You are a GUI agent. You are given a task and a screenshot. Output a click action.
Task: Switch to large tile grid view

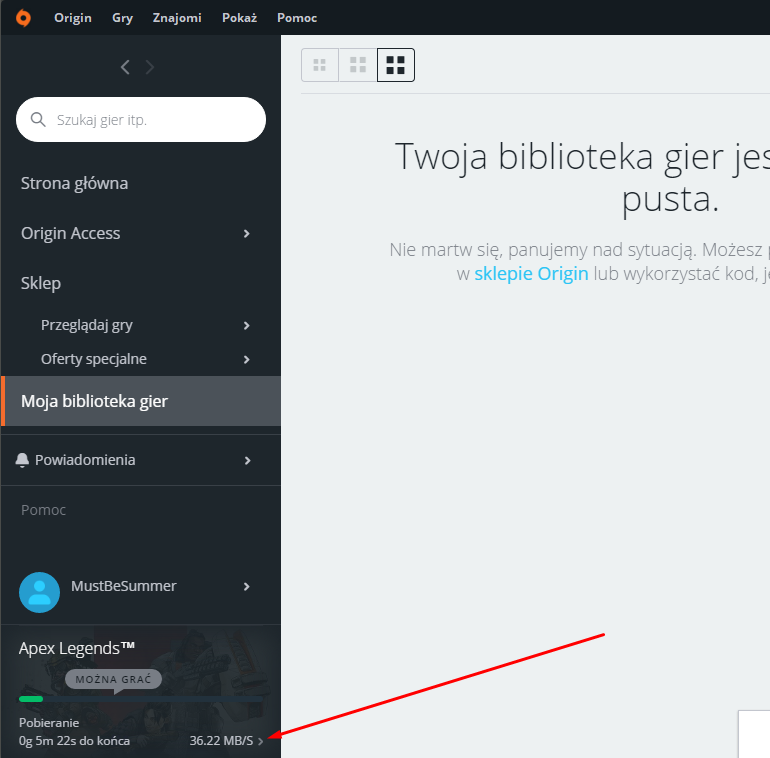click(x=396, y=65)
